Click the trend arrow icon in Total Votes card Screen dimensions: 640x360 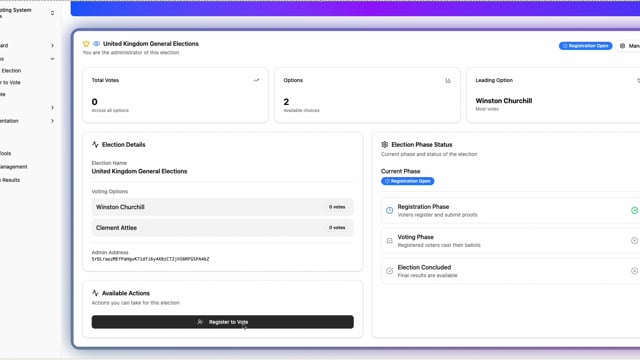256,80
